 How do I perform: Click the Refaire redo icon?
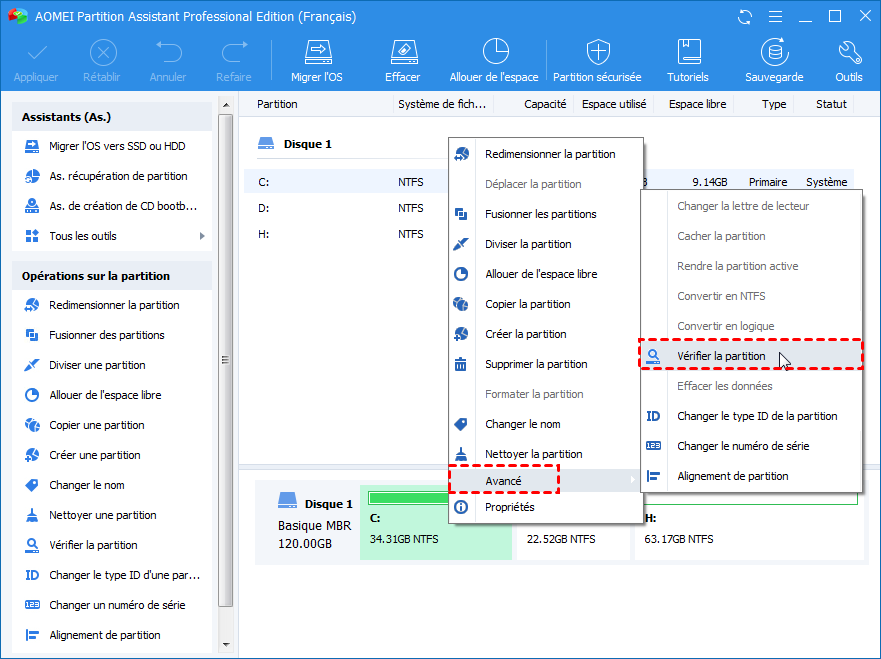point(234,53)
